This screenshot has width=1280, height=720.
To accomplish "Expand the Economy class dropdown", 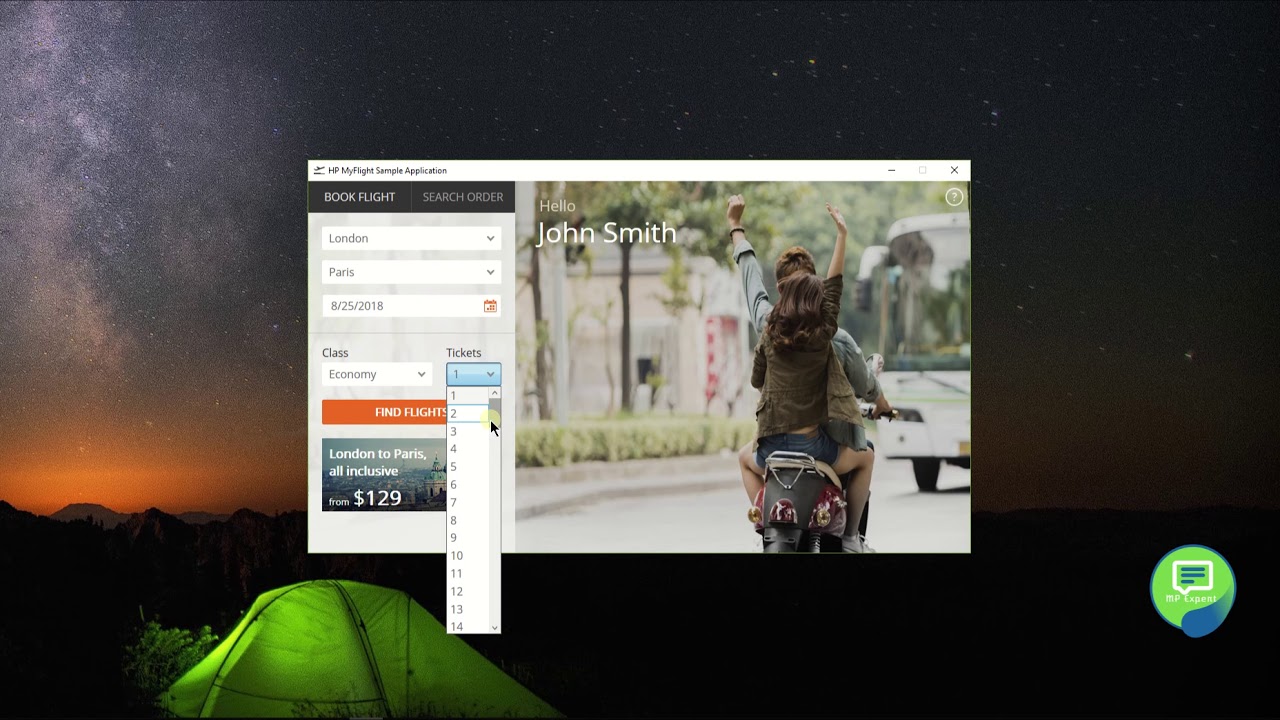I will pos(376,374).
